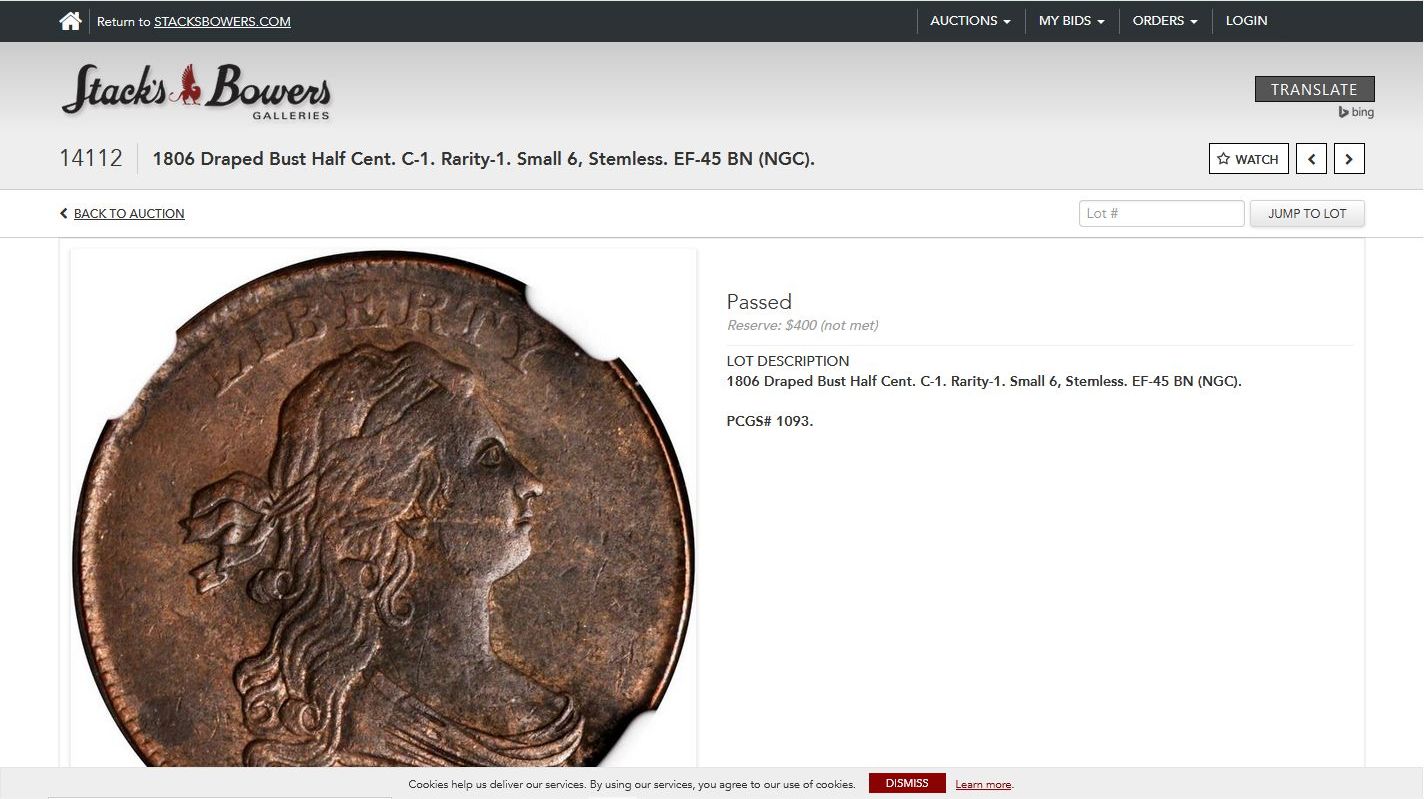The width and height of the screenshot is (1424, 799).
Task: Click the home icon in top bar
Action: click(70, 21)
